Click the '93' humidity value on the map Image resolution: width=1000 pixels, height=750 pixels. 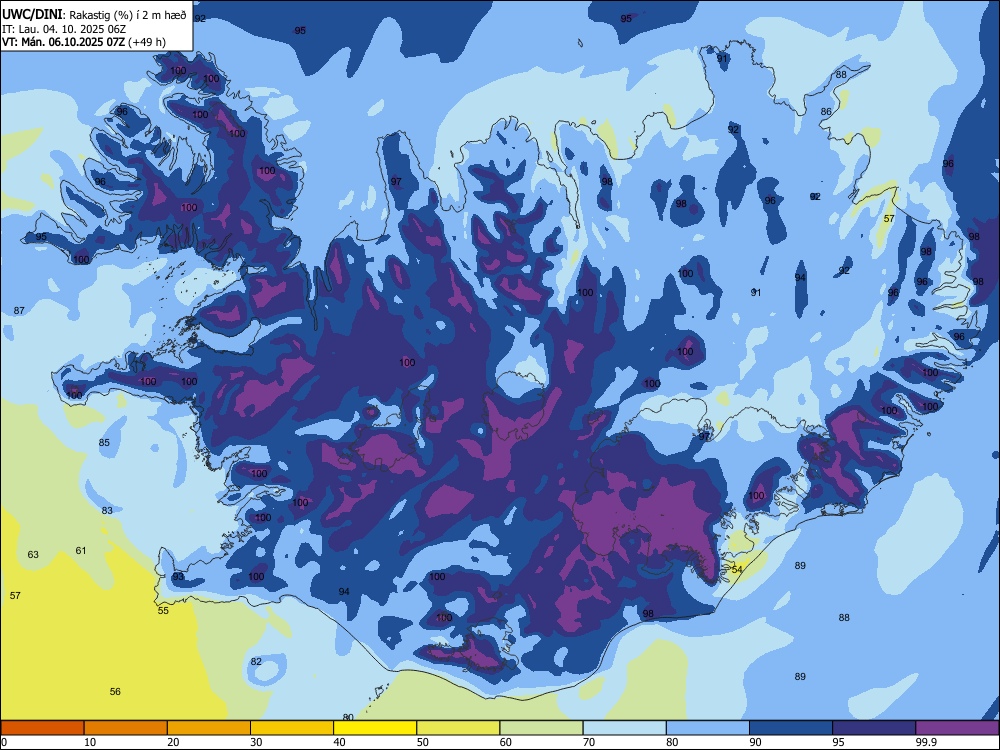pos(178,577)
